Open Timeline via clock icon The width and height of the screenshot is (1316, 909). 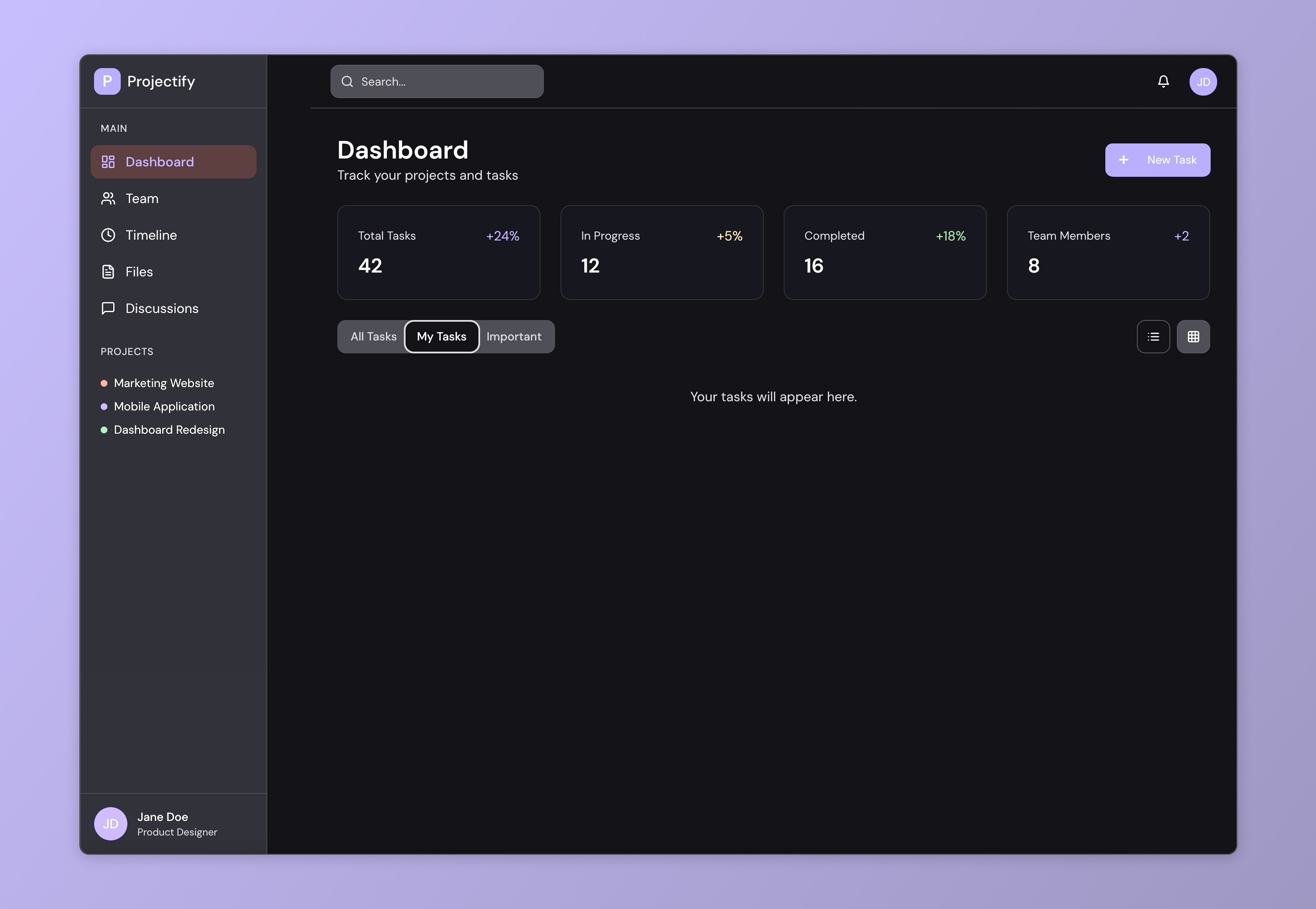(x=108, y=235)
